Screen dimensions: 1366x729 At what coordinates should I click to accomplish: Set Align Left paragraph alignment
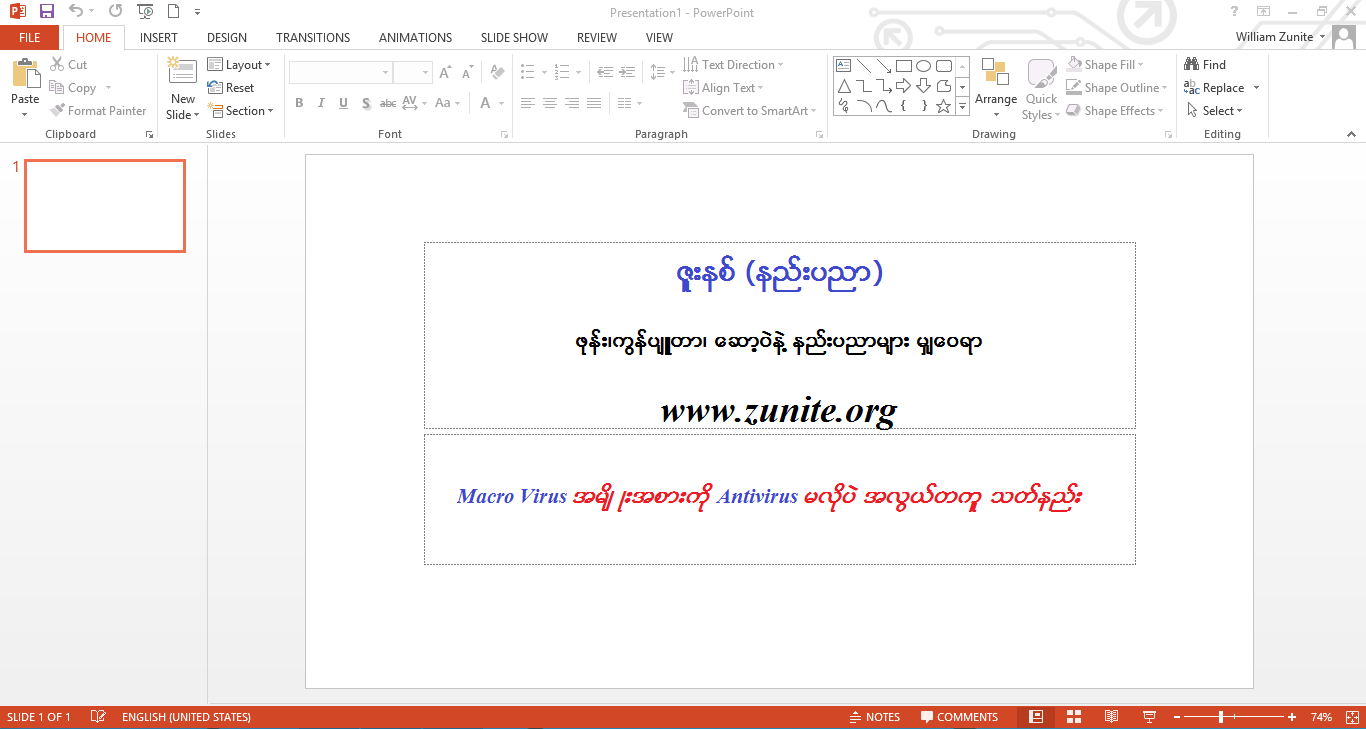527,103
